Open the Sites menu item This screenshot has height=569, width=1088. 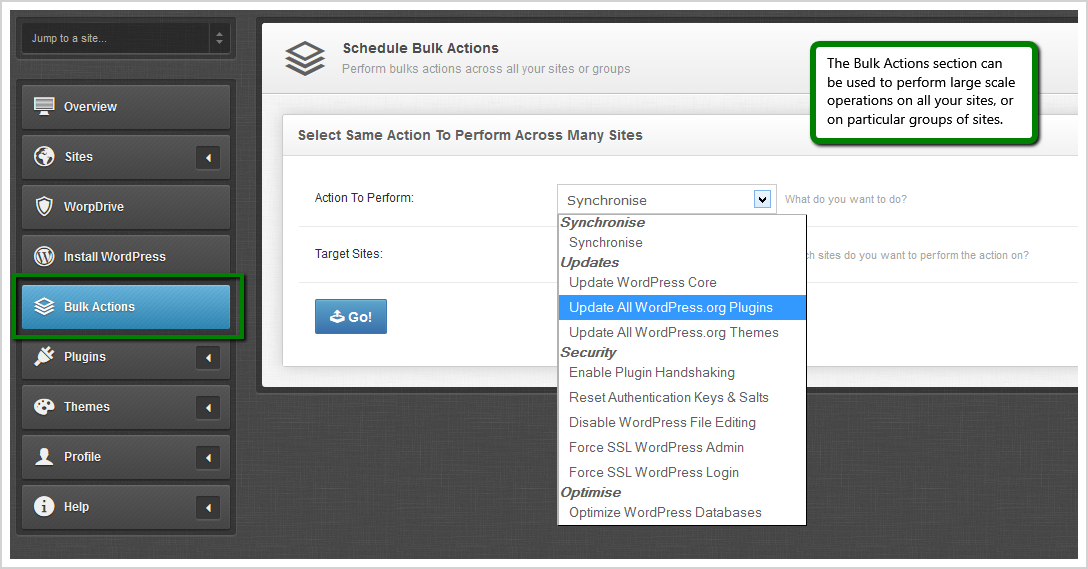(x=126, y=157)
